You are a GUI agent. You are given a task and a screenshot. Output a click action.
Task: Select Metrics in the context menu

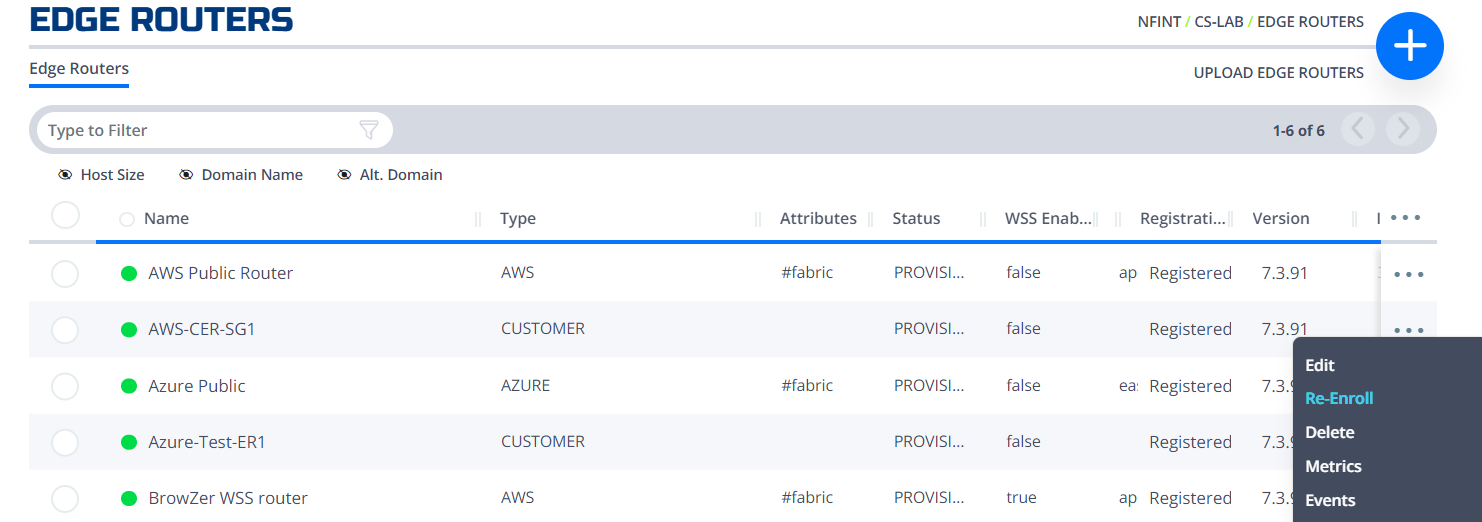point(1333,466)
